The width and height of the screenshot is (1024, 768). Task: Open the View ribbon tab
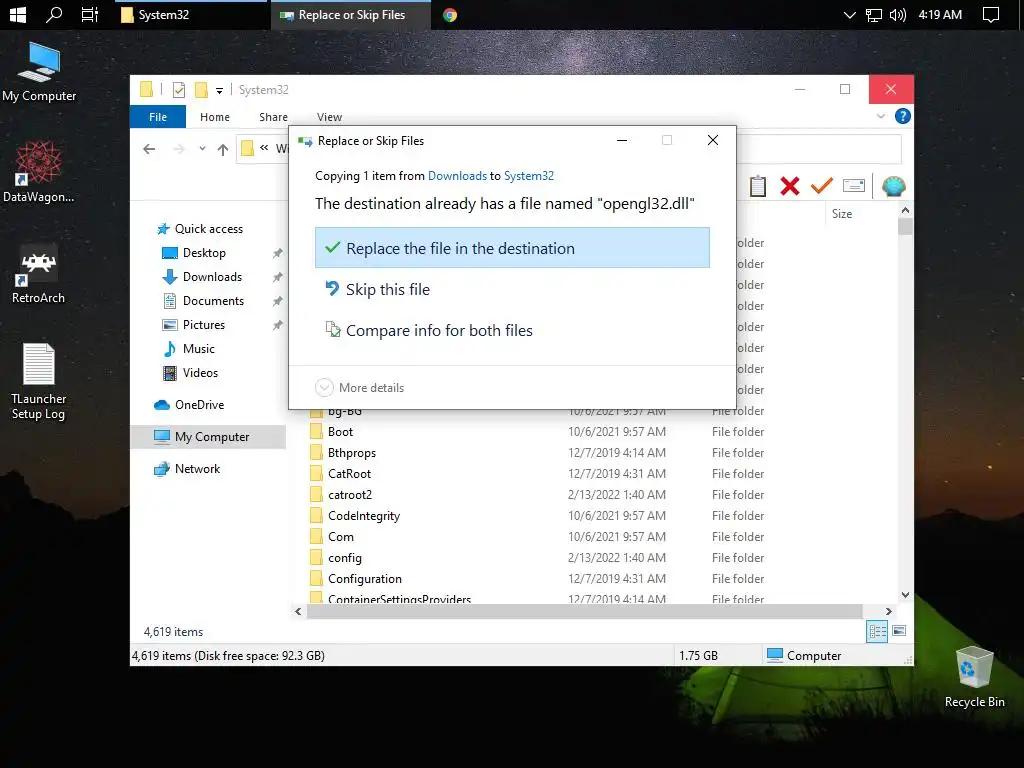pos(329,117)
